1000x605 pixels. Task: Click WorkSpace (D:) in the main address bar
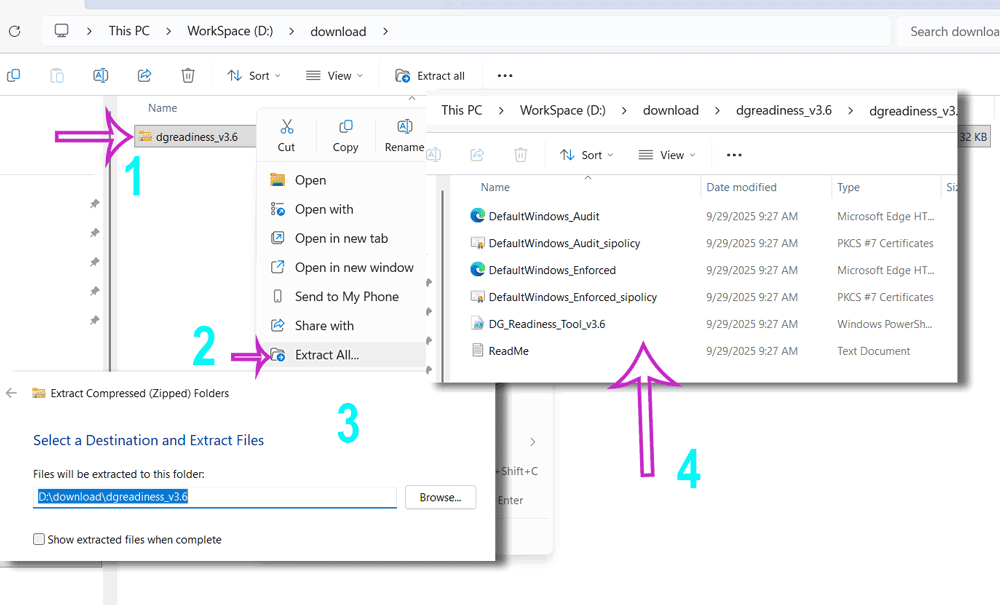(x=230, y=31)
